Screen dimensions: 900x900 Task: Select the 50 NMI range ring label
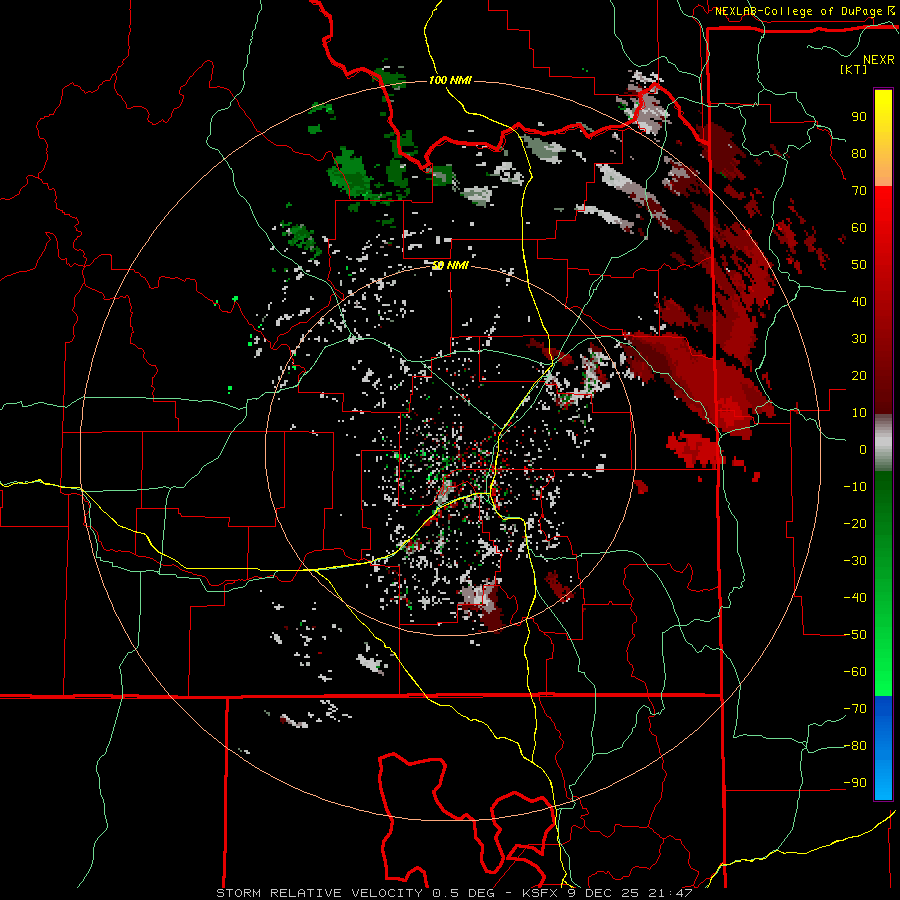450,265
